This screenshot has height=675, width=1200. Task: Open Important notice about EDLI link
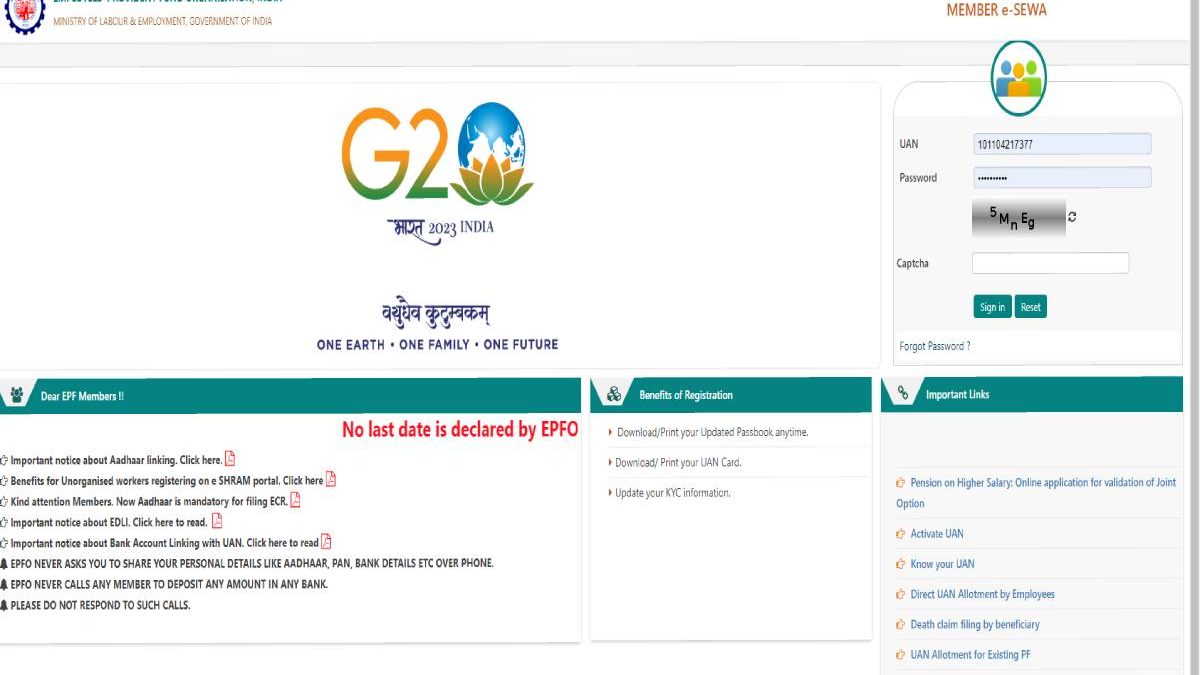pos(109,522)
